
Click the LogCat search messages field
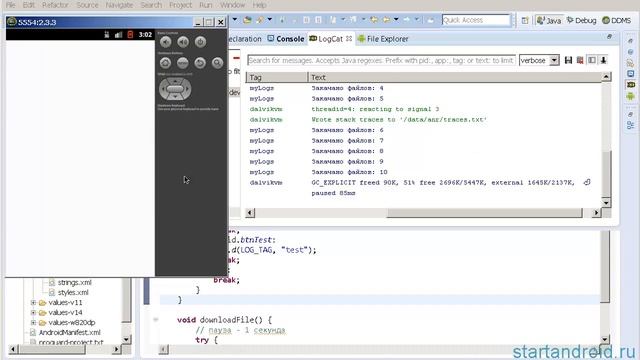click(381, 60)
